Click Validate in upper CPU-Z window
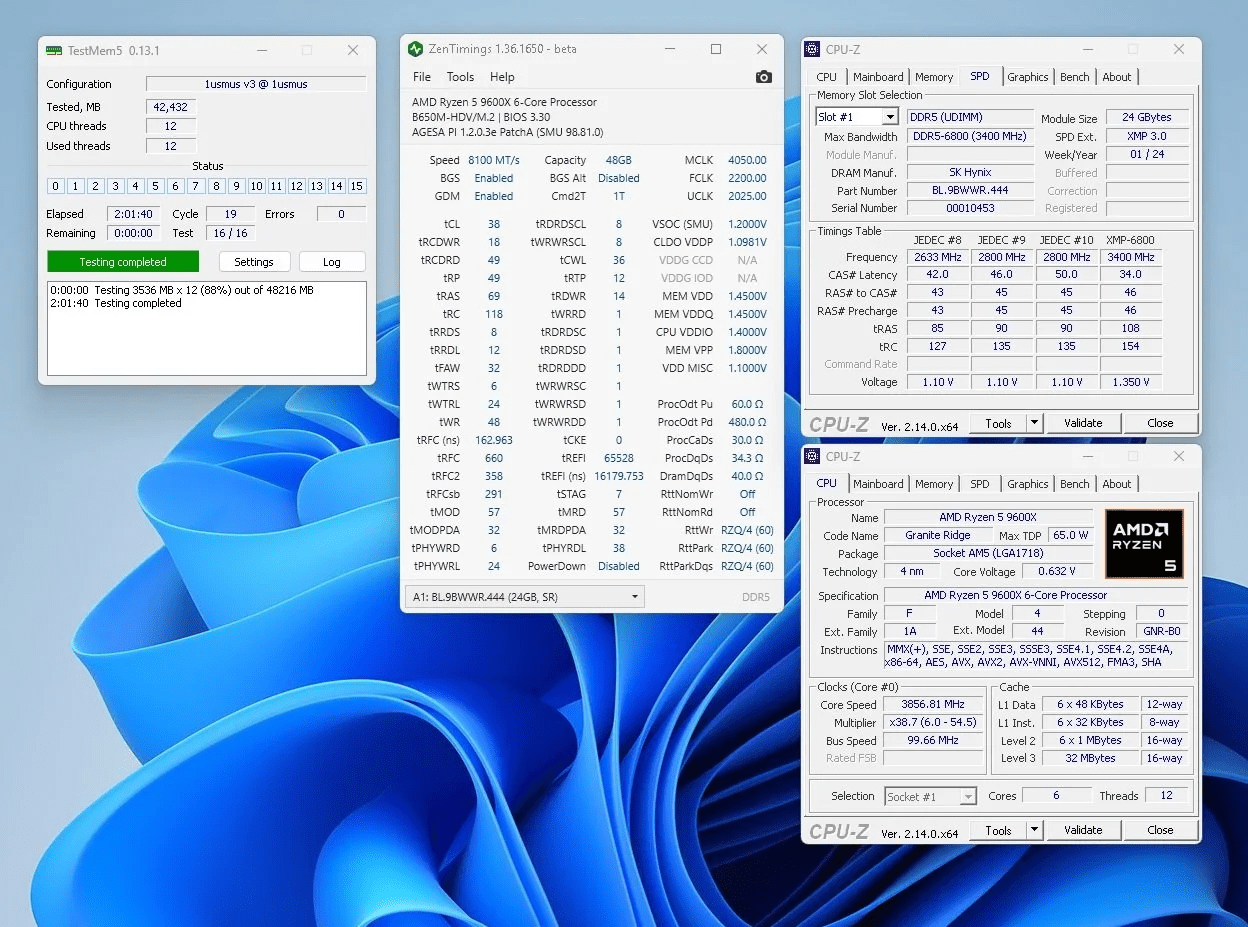Viewport: 1248px width, 927px height. tap(1083, 423)
